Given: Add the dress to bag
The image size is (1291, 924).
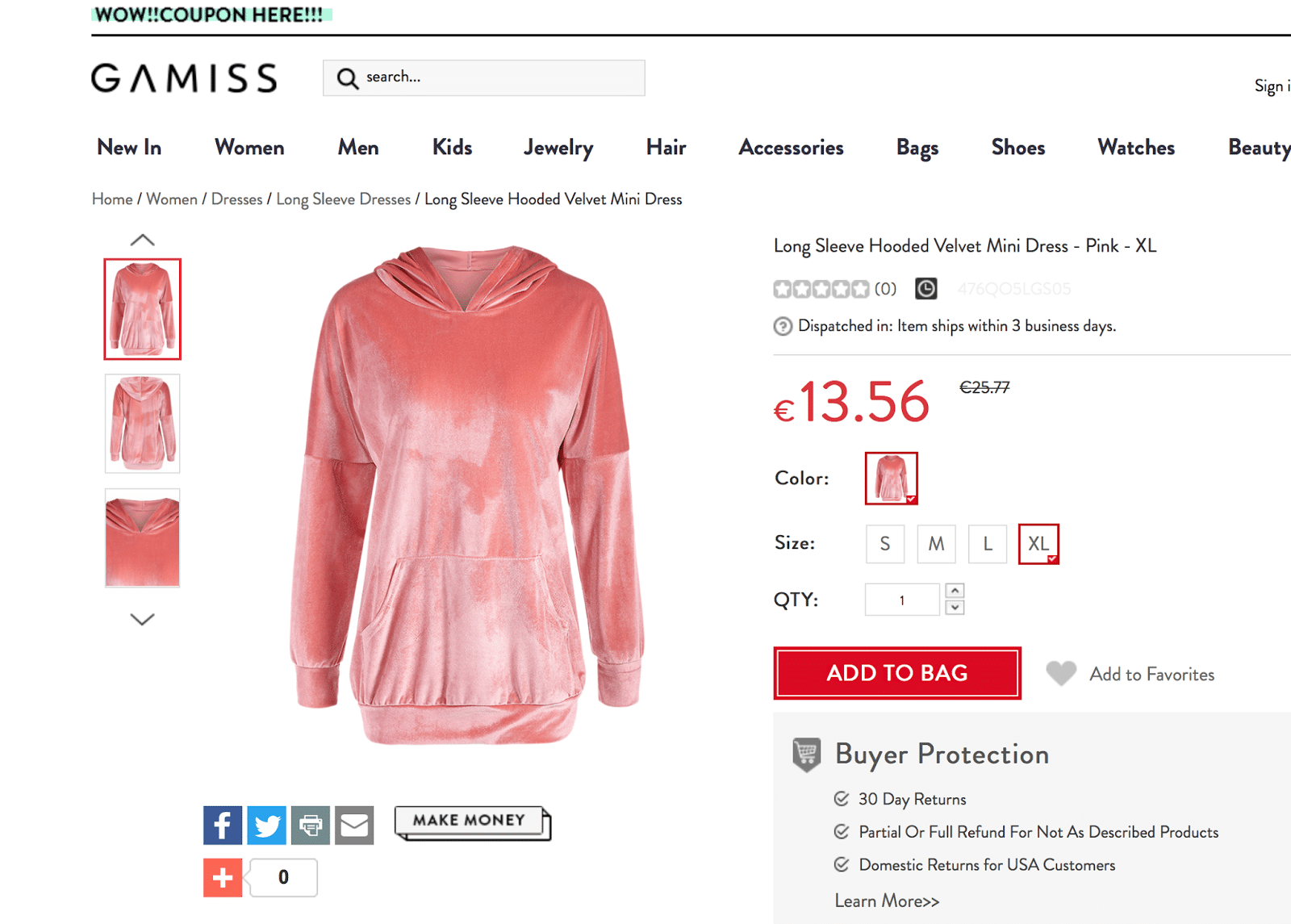Looking at the screenshot, I should coord(896,673).
